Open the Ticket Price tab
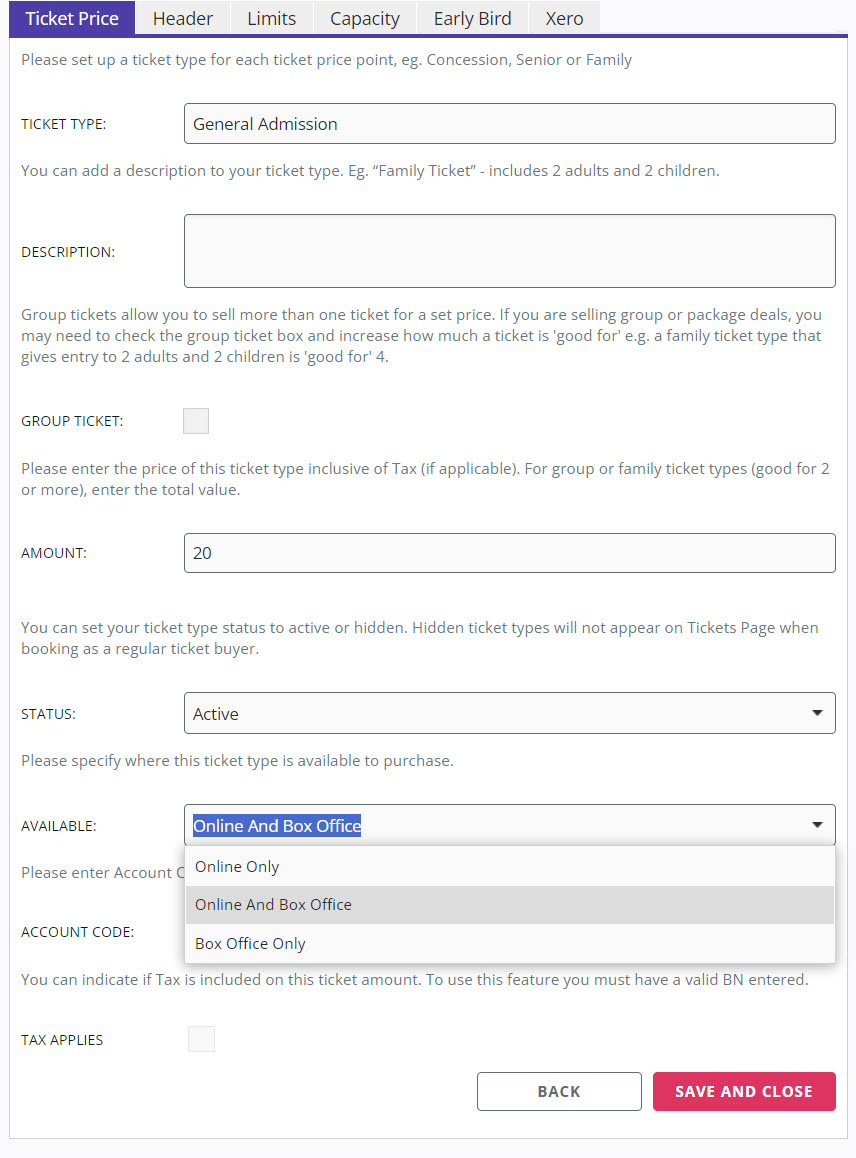Image resolution: width=856 pixels, height=1158 pixels. point(72,18)
